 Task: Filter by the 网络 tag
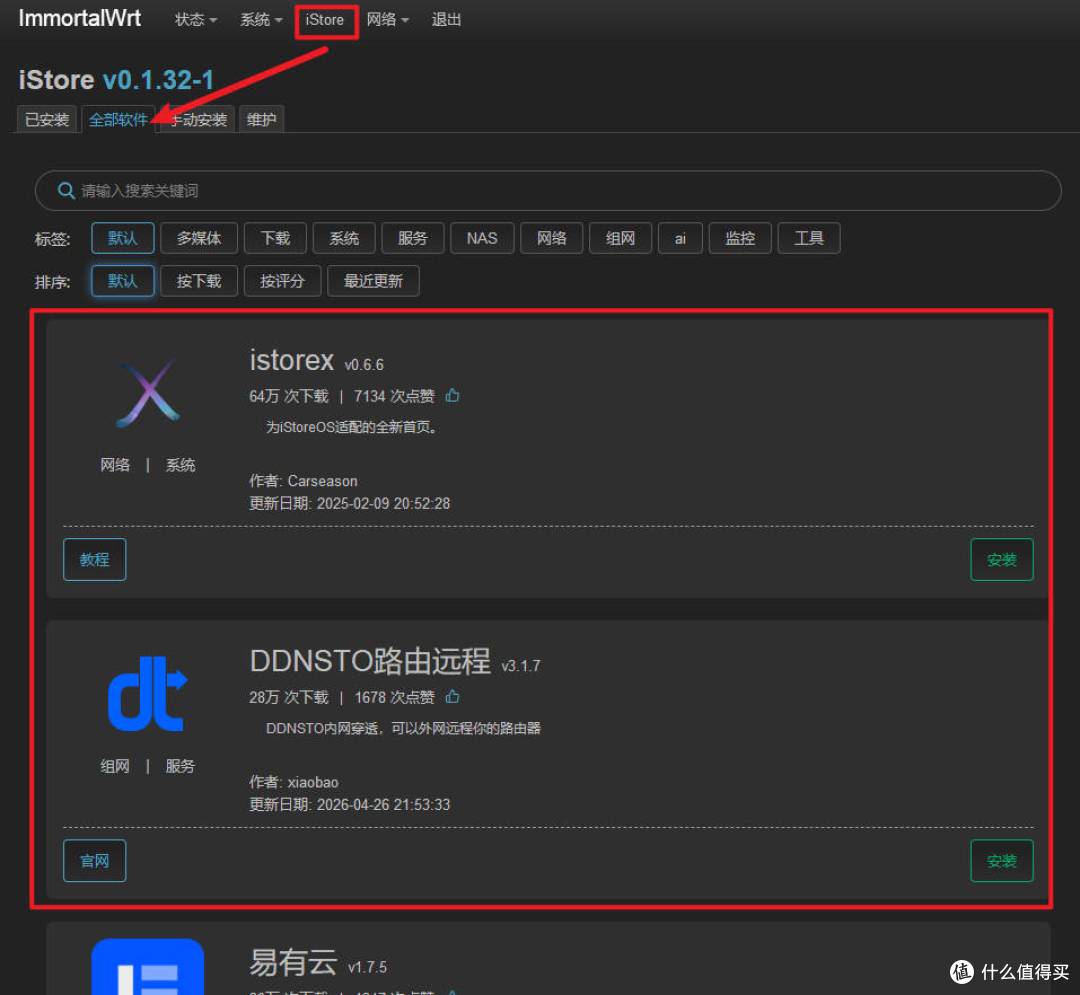coord(552,238)
